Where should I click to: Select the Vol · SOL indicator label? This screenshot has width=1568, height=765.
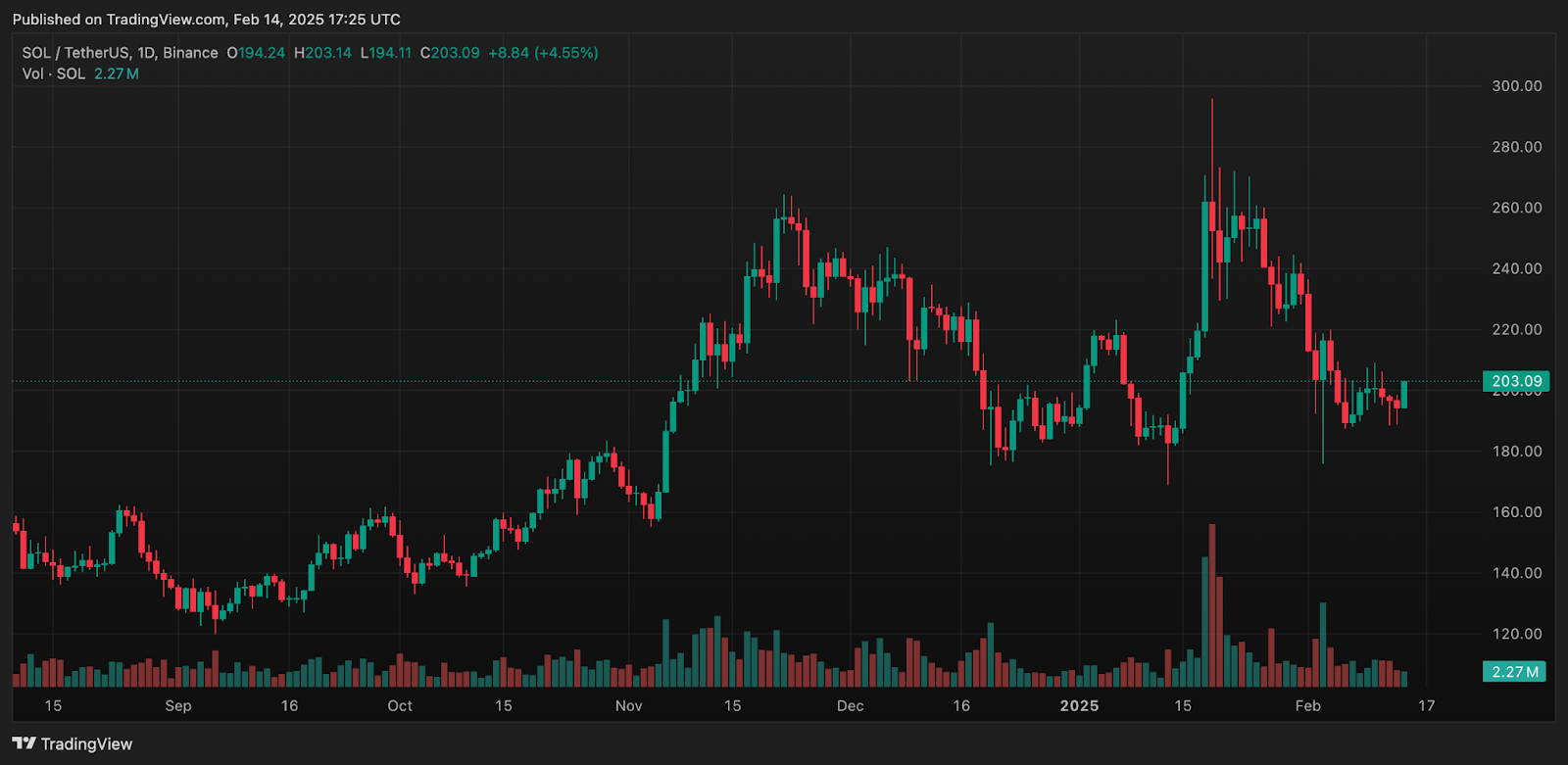[54, 73]
